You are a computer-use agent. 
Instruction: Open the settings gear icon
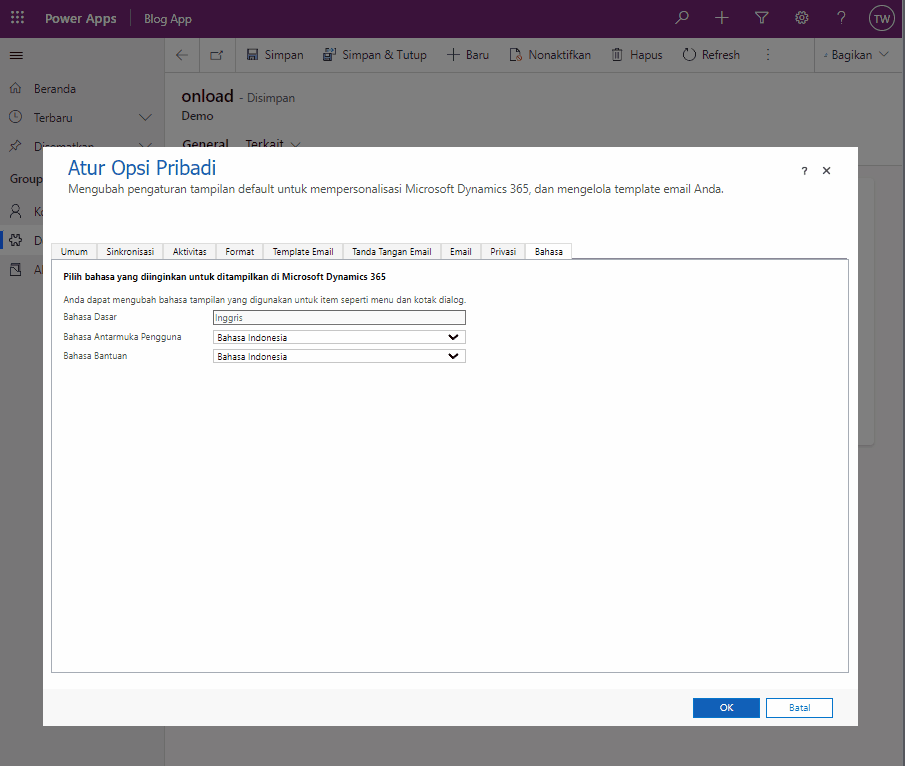pos(802,18)
